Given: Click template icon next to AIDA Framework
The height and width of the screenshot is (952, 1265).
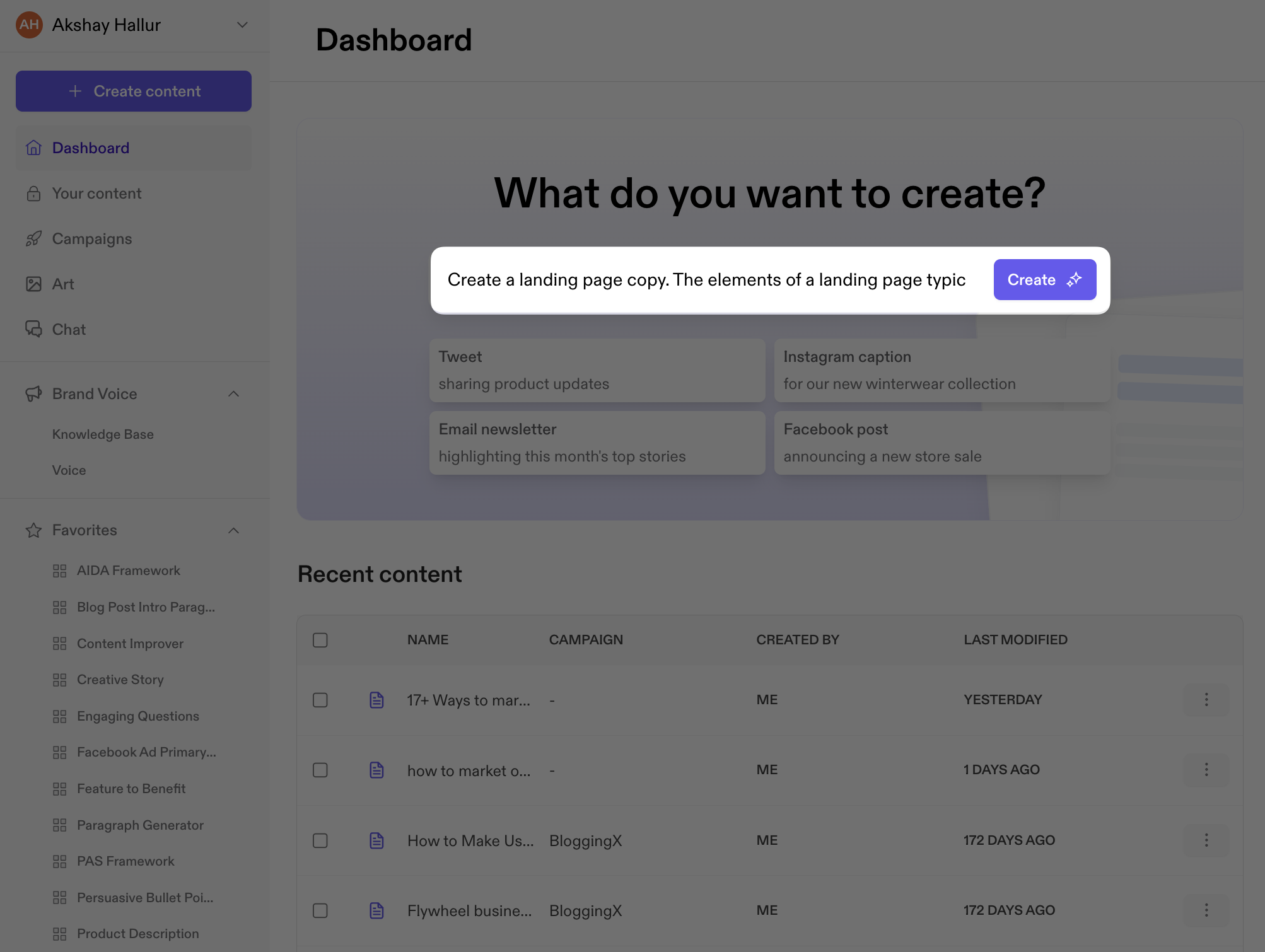Looking at the screenshot, I should coord(60,571).
